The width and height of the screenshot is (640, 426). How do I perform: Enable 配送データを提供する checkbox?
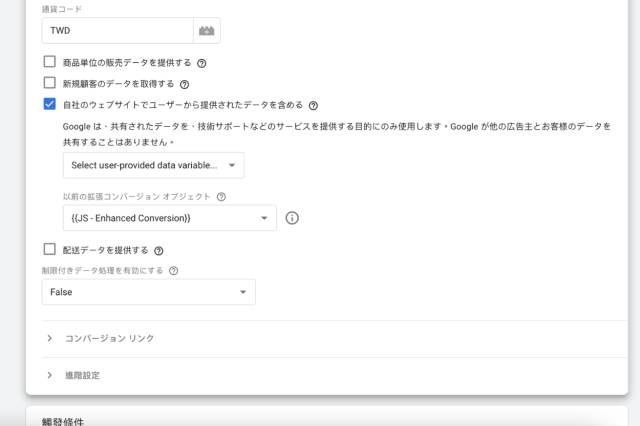point(49,249)
